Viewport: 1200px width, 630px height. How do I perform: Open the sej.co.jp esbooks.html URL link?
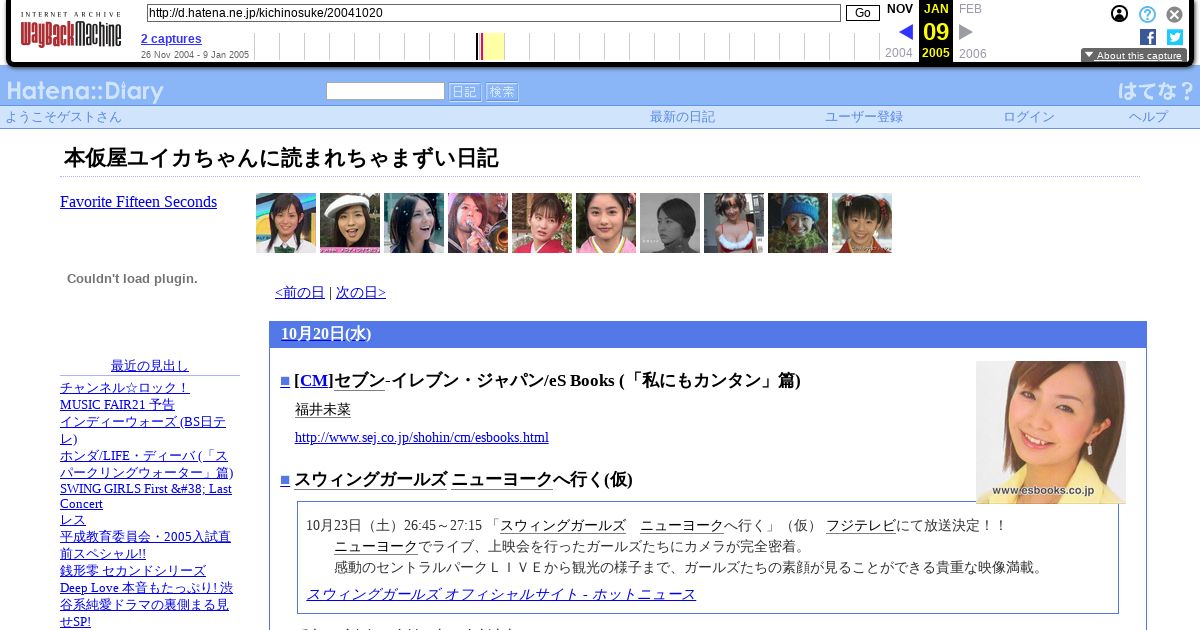422,438
